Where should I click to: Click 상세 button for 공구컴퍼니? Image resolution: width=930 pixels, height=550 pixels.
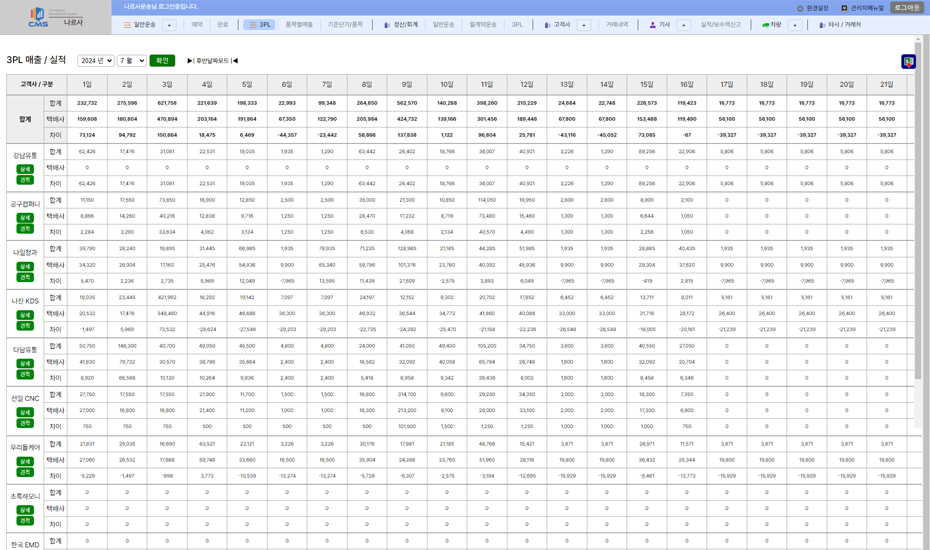(25, 218)
